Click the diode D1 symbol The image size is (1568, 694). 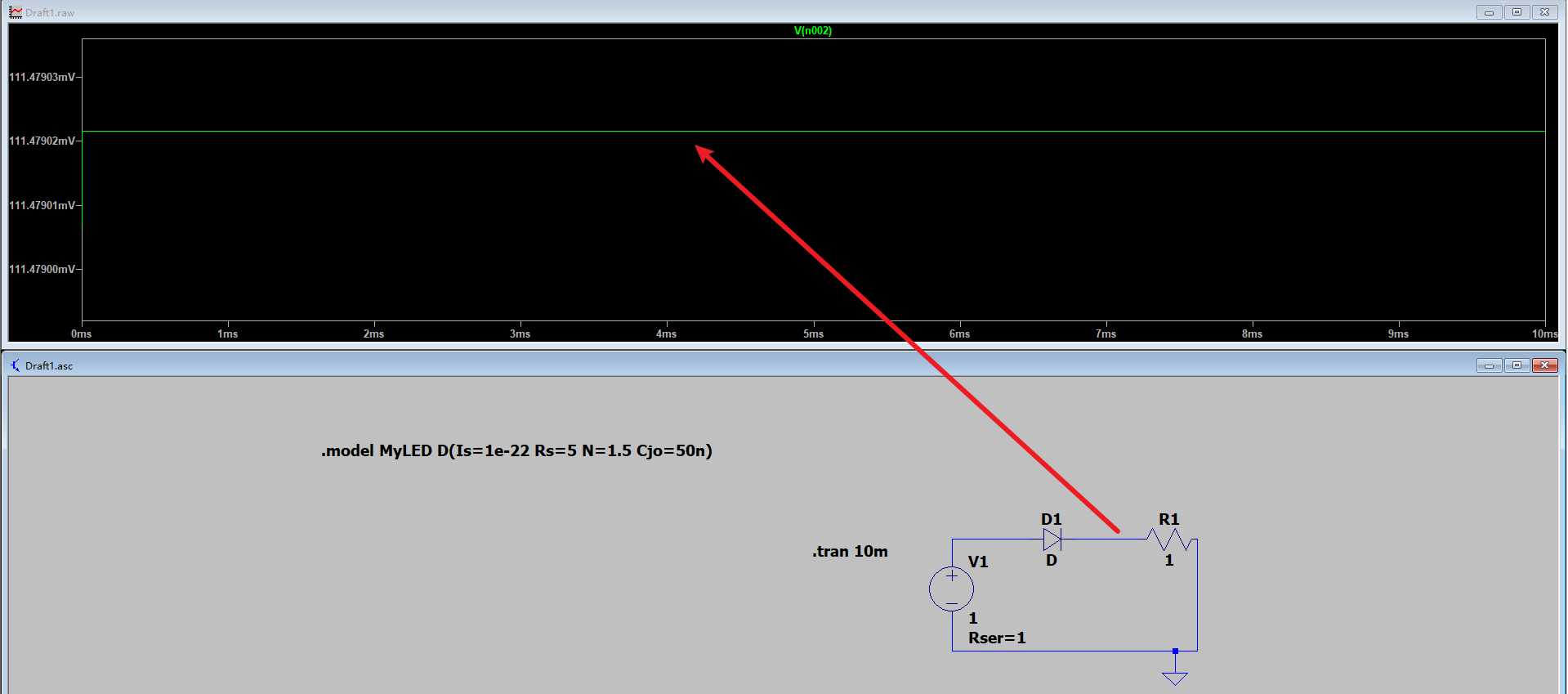(x=1052, y=540)
